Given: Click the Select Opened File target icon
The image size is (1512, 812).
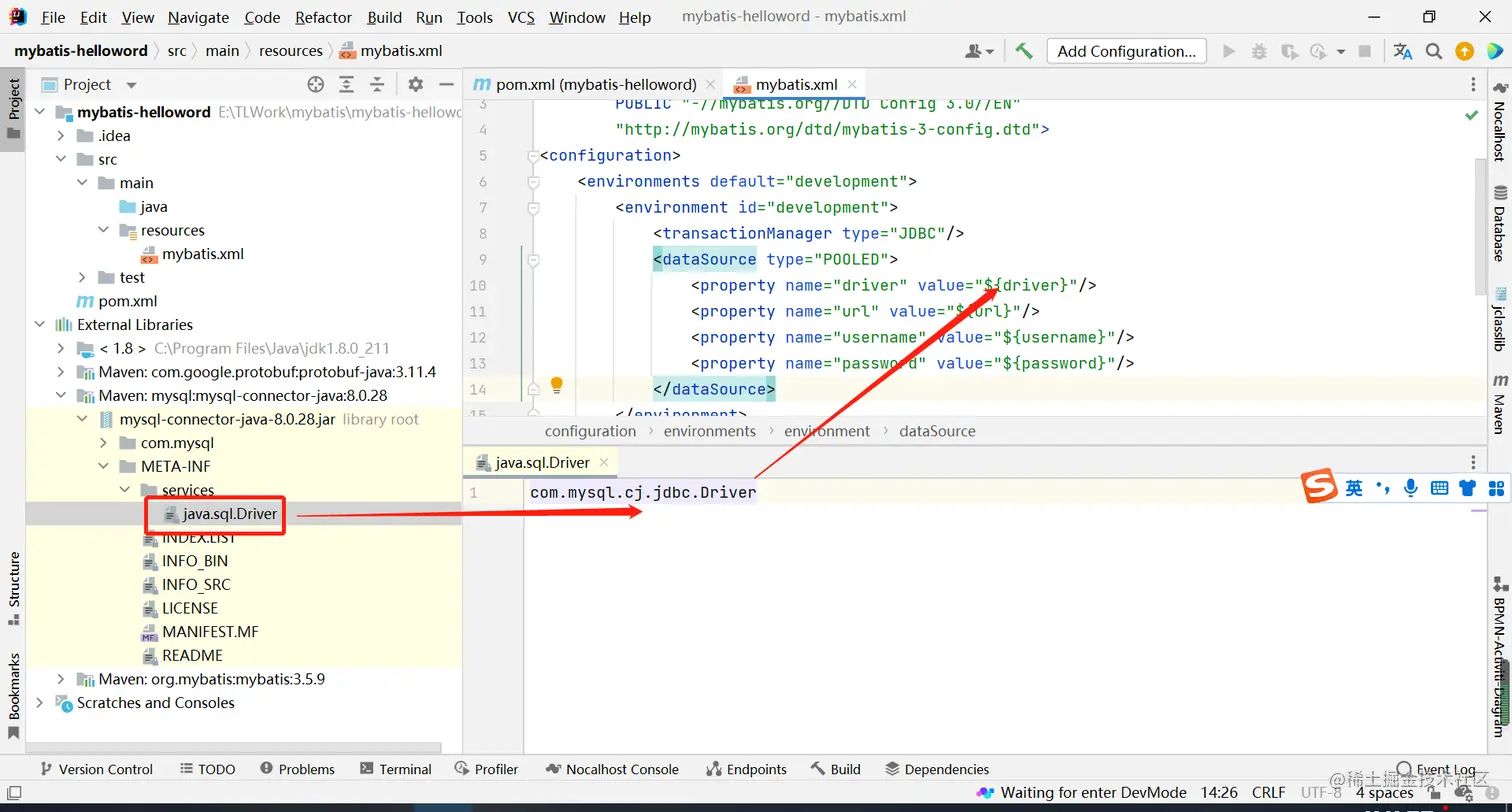Looking at the screenshot, I should coord(315,84).
